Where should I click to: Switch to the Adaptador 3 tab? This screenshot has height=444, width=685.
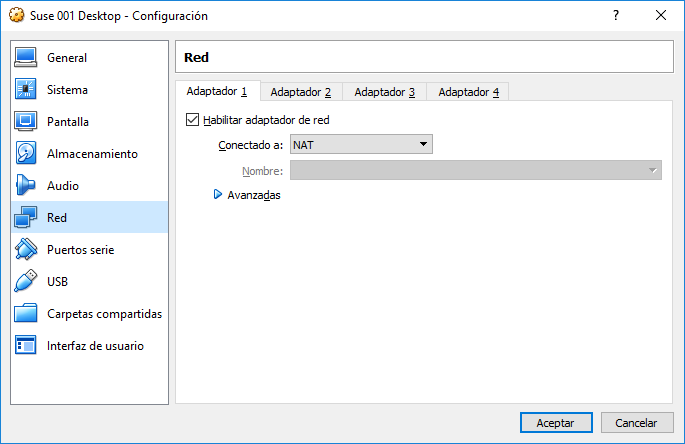[x=384, y=92]
